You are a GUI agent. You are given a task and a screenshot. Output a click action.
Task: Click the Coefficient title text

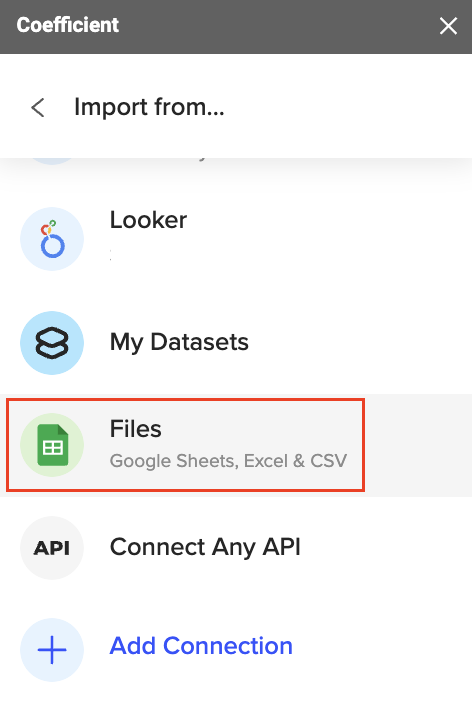click(x=68, y=25)
